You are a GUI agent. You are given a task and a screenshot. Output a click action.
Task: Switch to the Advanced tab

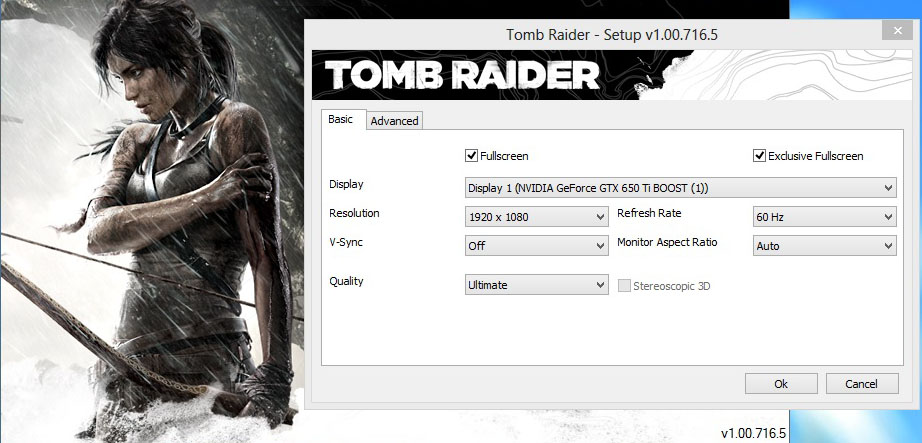395,121
